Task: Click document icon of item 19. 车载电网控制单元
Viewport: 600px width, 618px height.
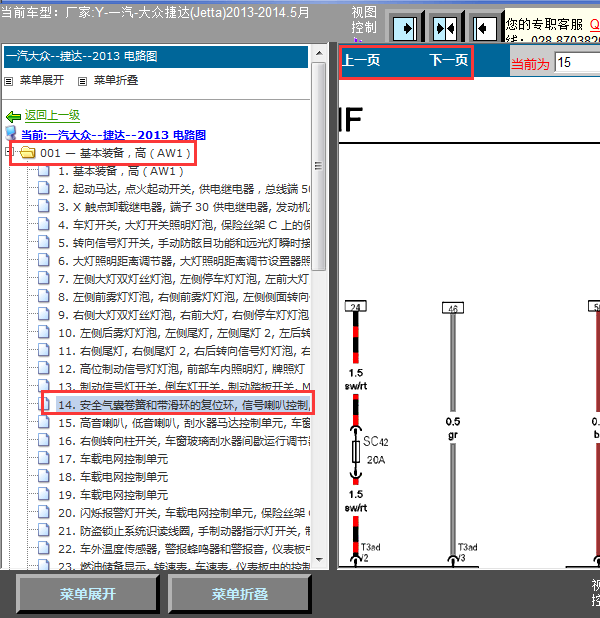Action: pyautogui.click(x=44, y=494)
